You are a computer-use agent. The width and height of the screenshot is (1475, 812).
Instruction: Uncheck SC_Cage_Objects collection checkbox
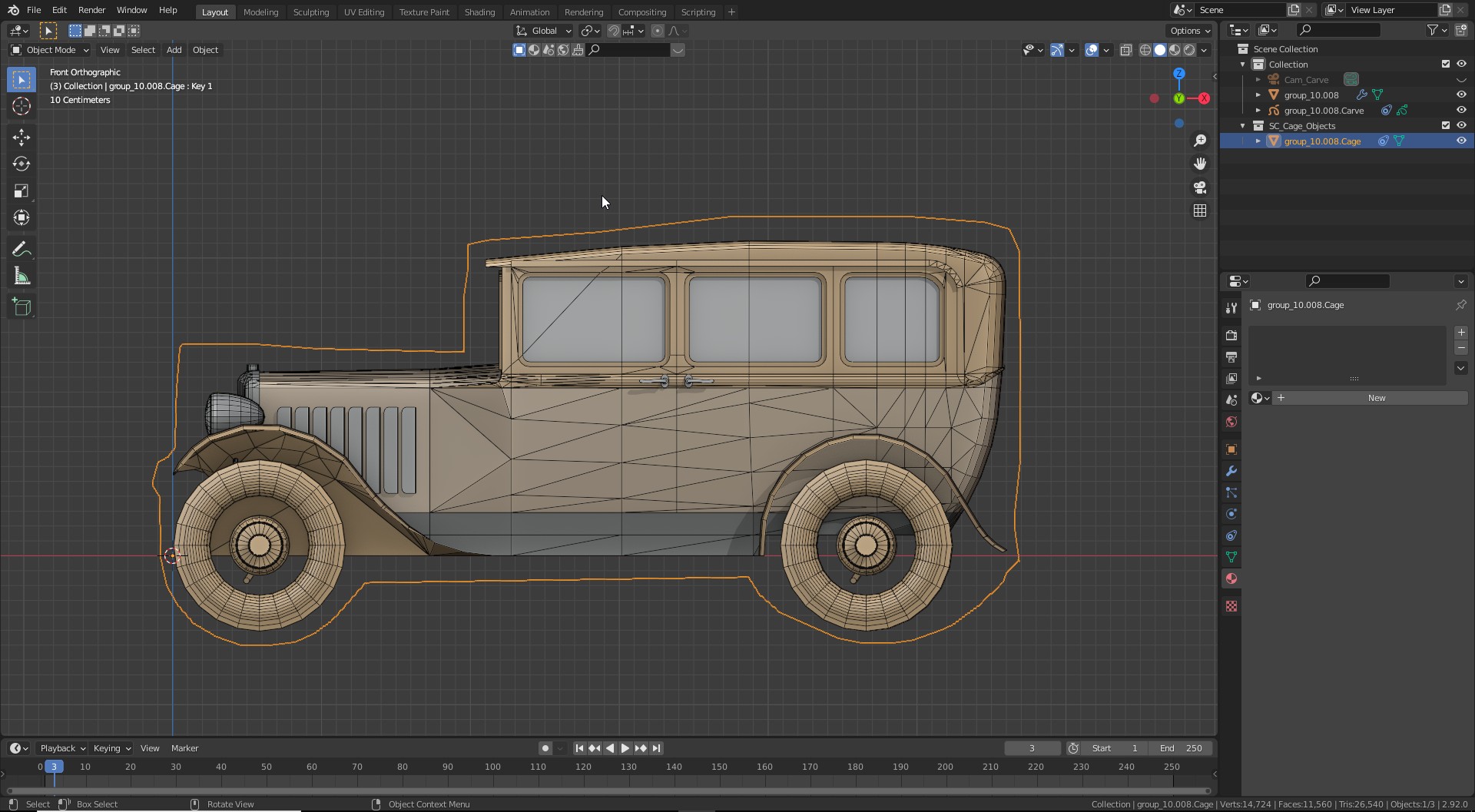pos(1445,125)
